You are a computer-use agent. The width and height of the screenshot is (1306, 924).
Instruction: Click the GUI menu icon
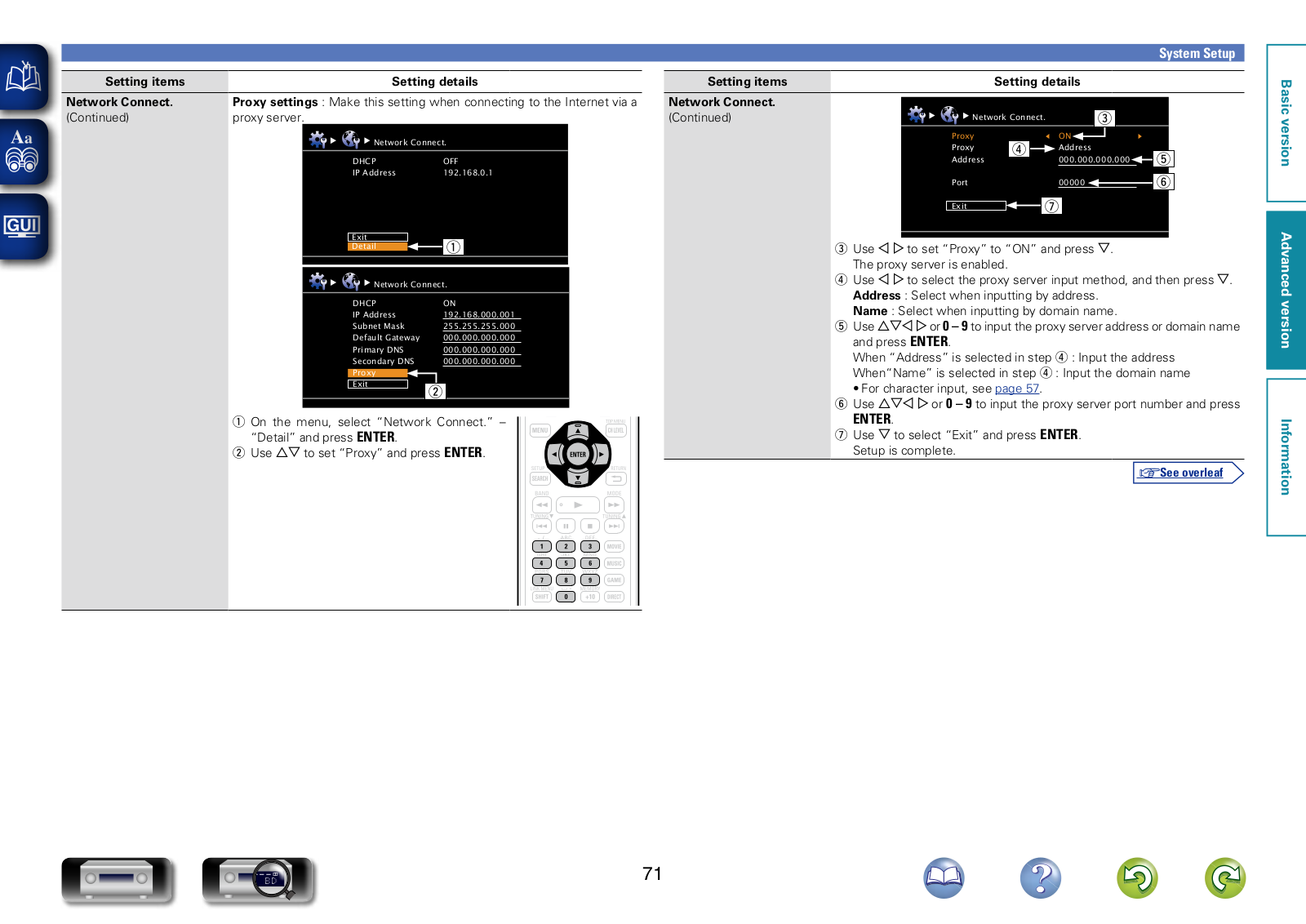(x=24, y=226)
